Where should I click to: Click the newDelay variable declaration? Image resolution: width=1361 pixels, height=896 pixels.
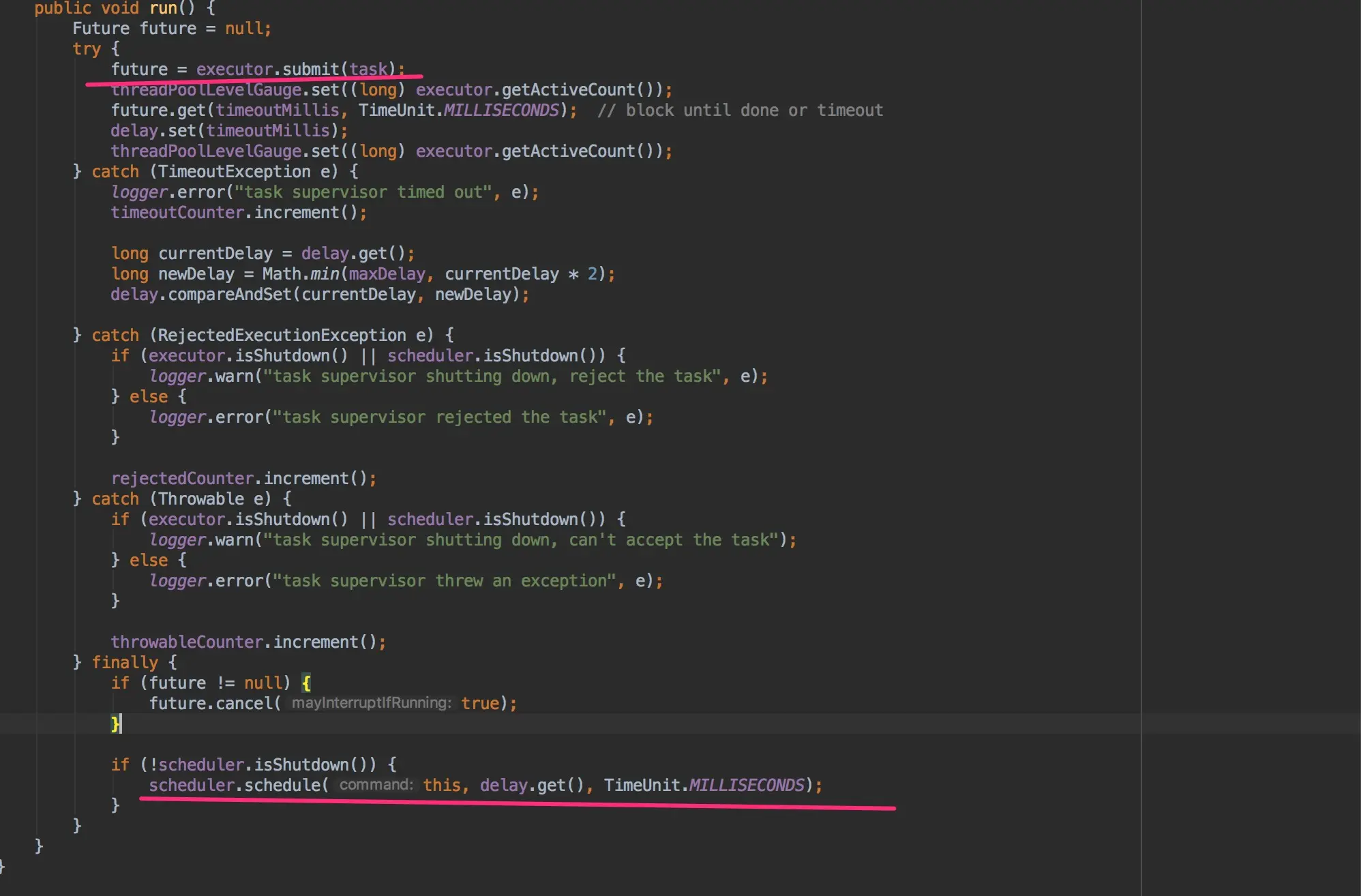(x=196, y=274)
